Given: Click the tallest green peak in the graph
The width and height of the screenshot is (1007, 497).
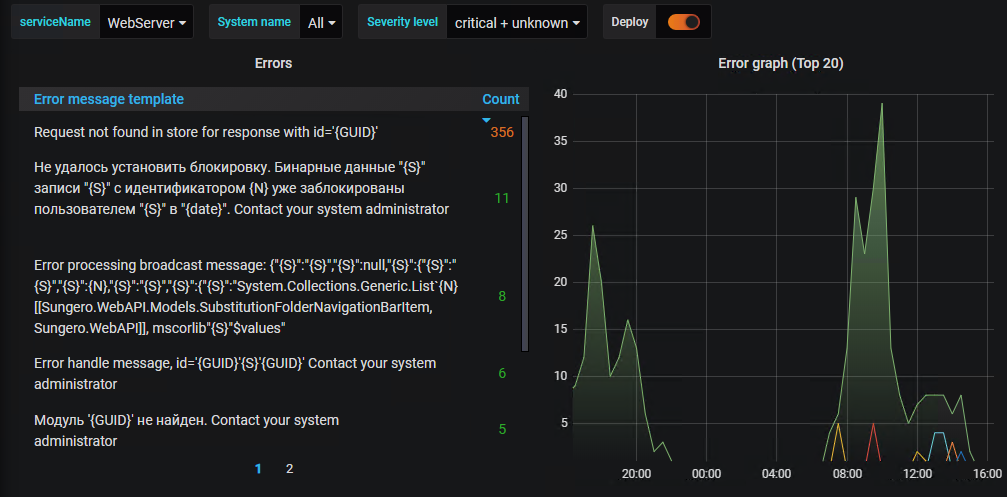Looking at the screenshot, I should coord(882,104).
